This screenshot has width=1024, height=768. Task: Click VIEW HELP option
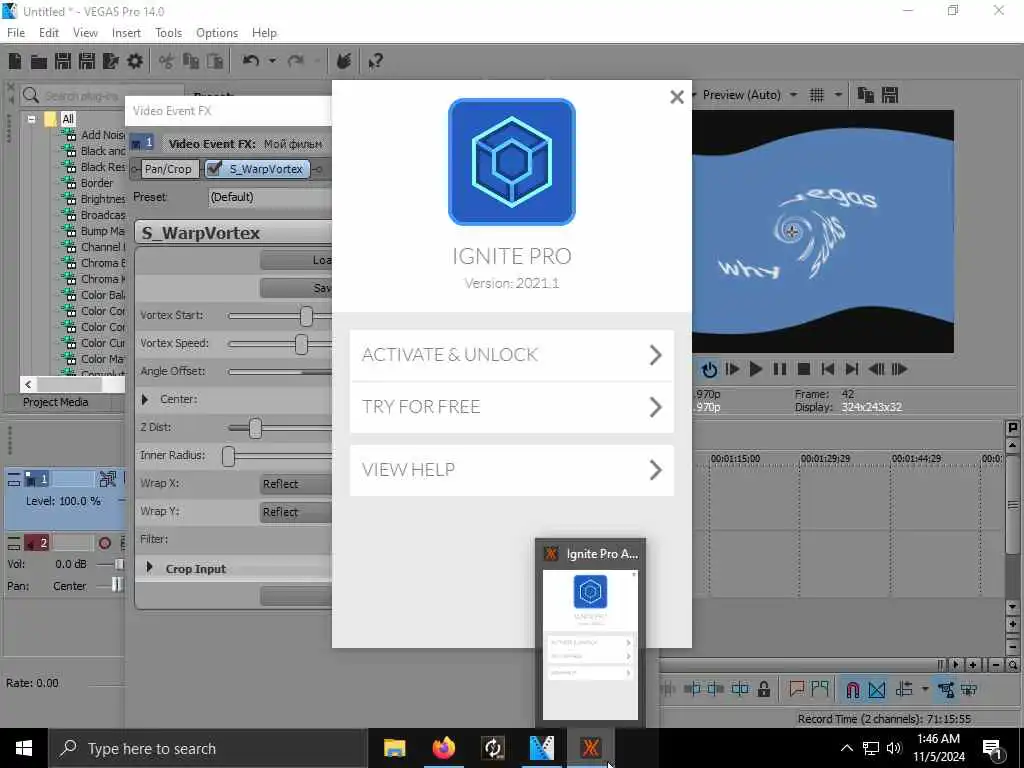512,470
